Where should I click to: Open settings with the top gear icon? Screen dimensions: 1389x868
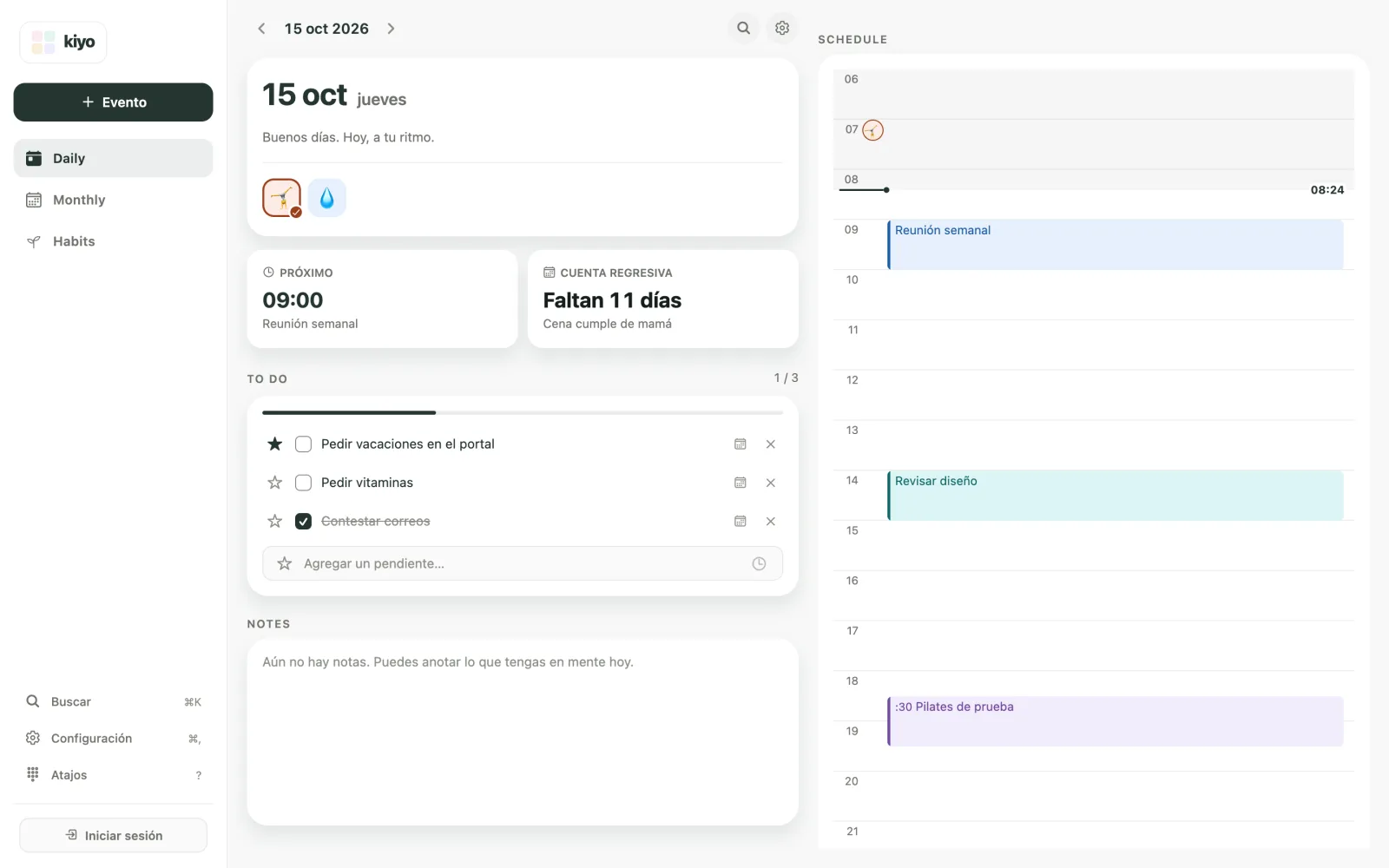[782, 28]
